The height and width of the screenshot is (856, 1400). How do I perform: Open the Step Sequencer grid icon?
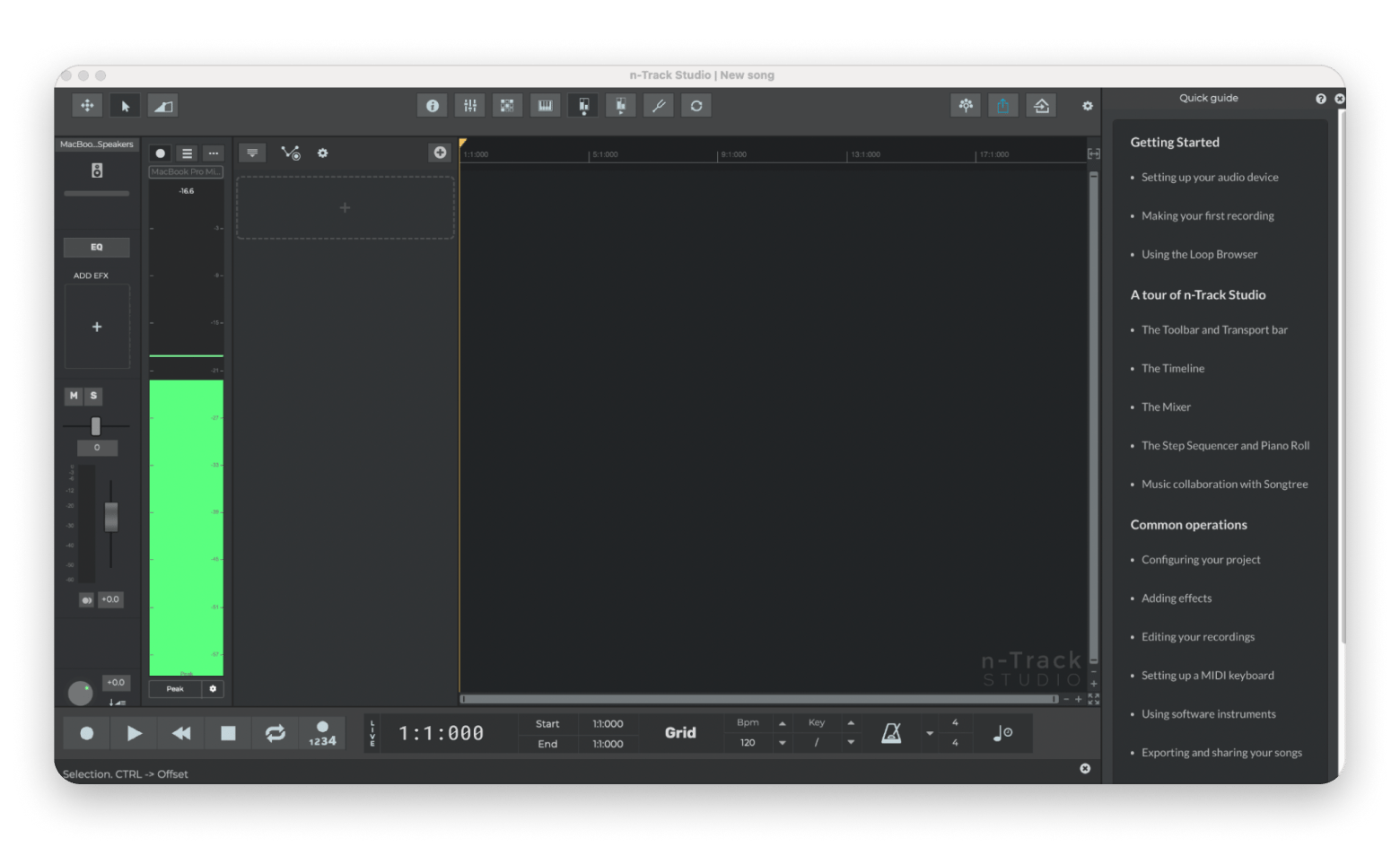click(507, 106)
